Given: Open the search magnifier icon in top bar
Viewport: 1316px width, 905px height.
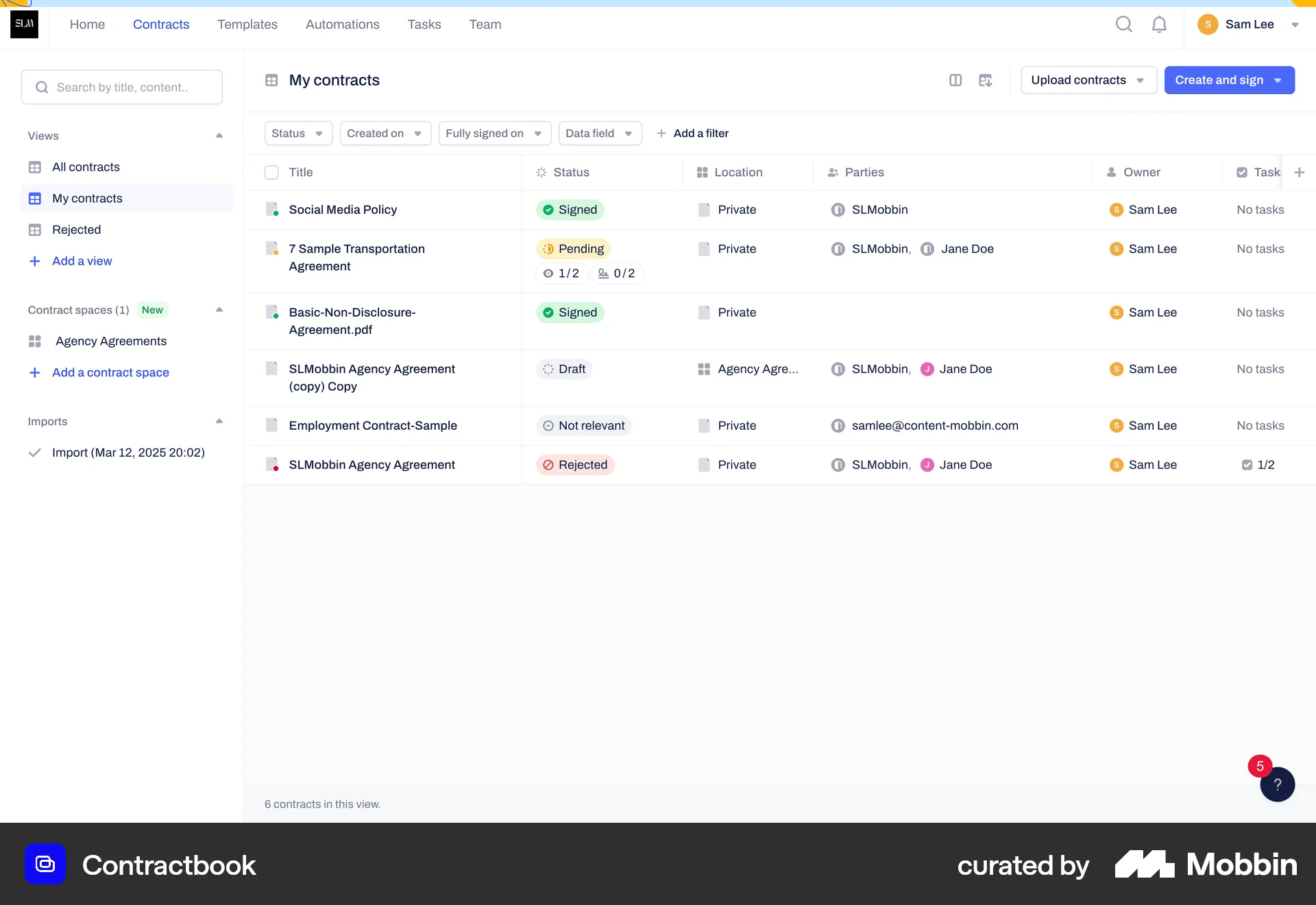Looking at the screenshot, I should coord(1124,23).
